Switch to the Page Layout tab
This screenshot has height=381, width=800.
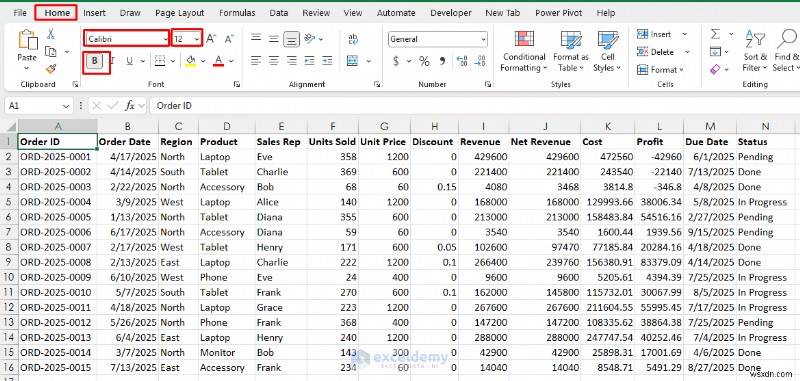pos(180,13)
